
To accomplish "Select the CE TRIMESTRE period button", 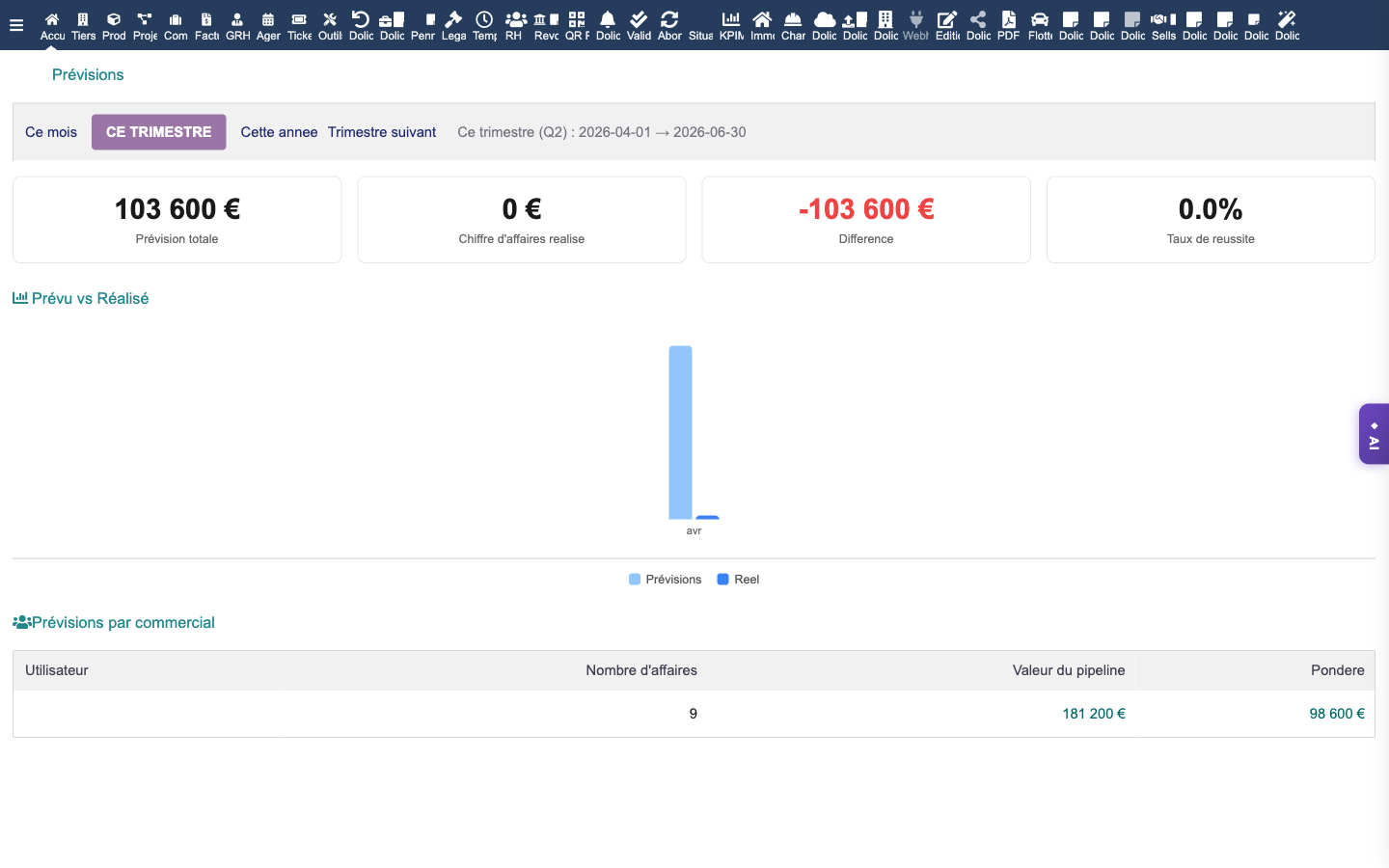I will point(159,132).
